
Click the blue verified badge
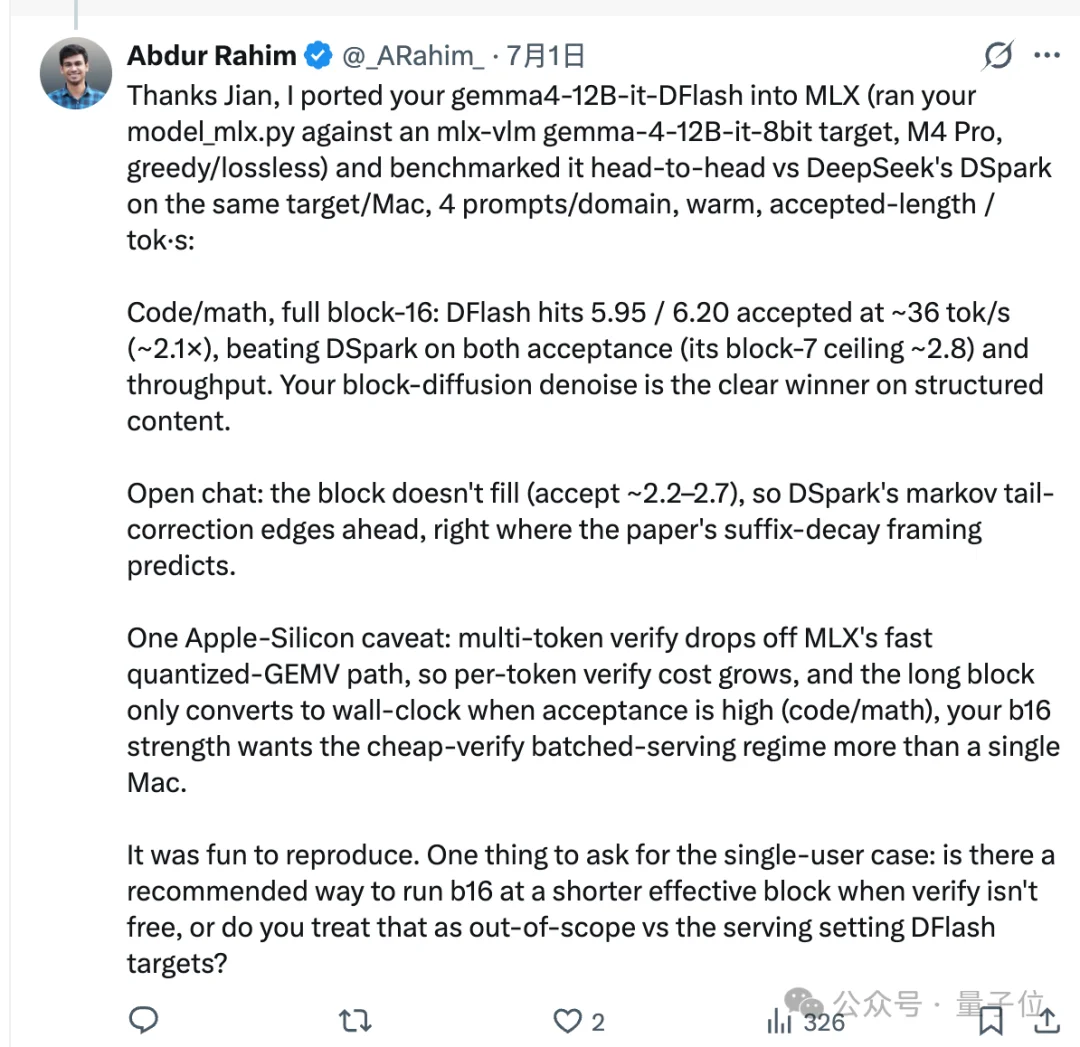tap(318, 56)
